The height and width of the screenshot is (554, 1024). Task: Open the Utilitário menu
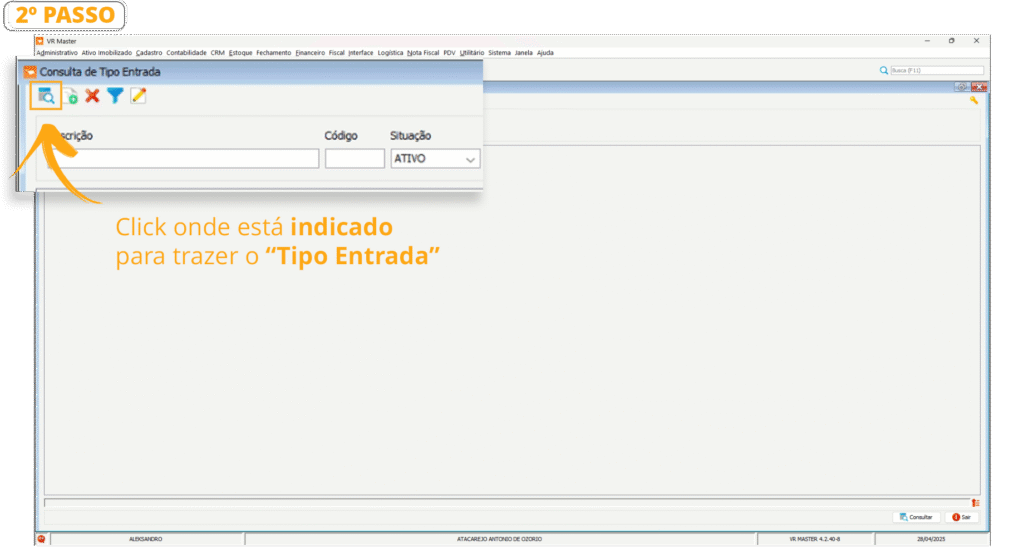point(472,53)
